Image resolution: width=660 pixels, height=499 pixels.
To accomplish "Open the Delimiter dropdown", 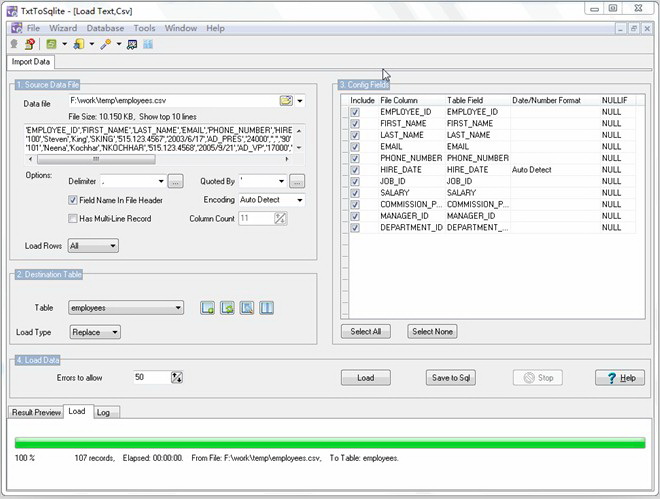I will (x=161, y=181).
